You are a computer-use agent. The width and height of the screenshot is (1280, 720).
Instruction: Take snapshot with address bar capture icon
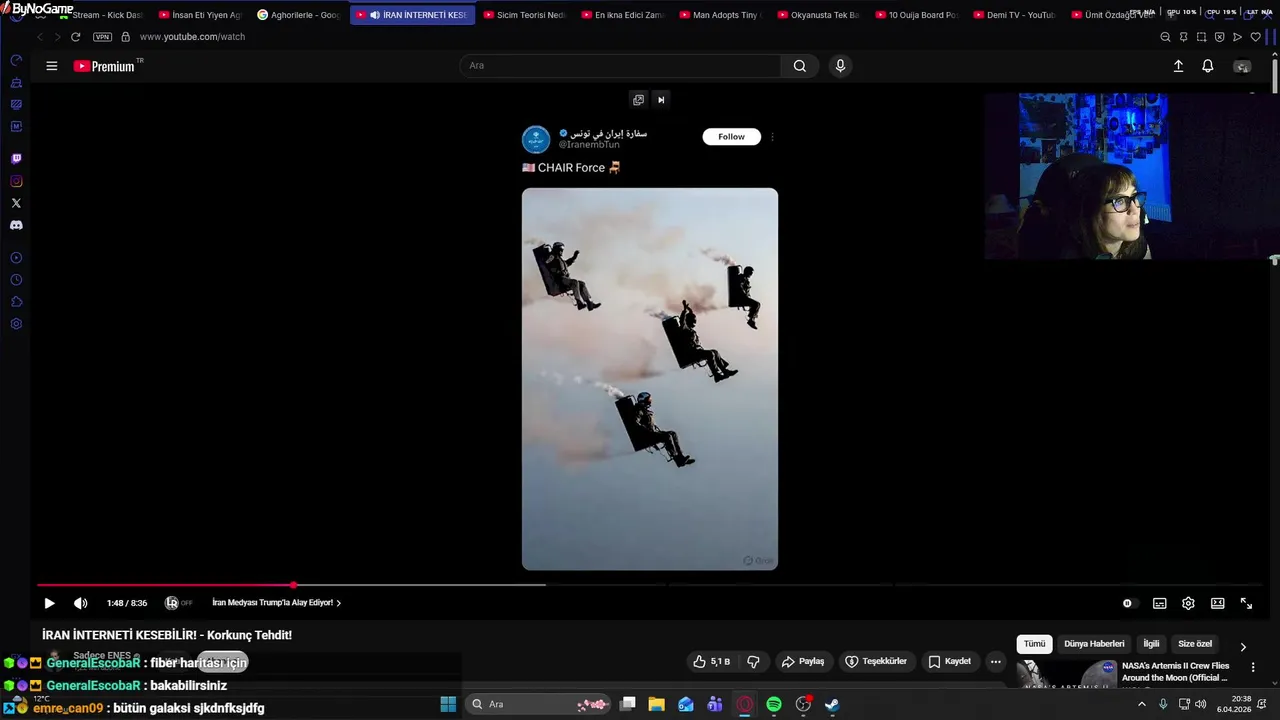pos(1201,37)
